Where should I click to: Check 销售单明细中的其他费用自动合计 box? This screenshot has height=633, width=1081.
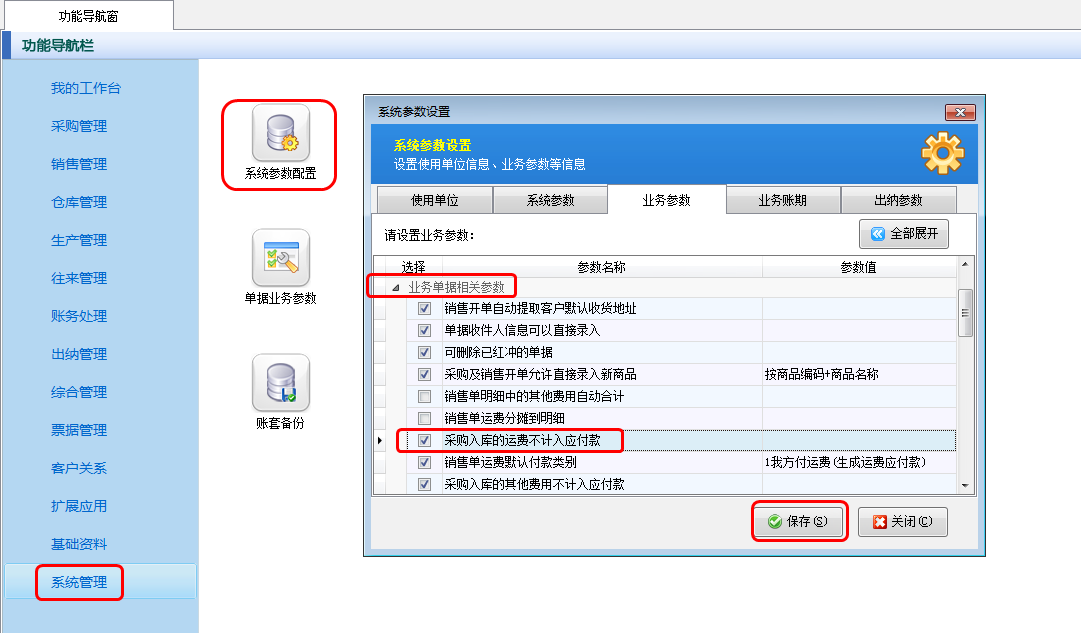(424, 396)
